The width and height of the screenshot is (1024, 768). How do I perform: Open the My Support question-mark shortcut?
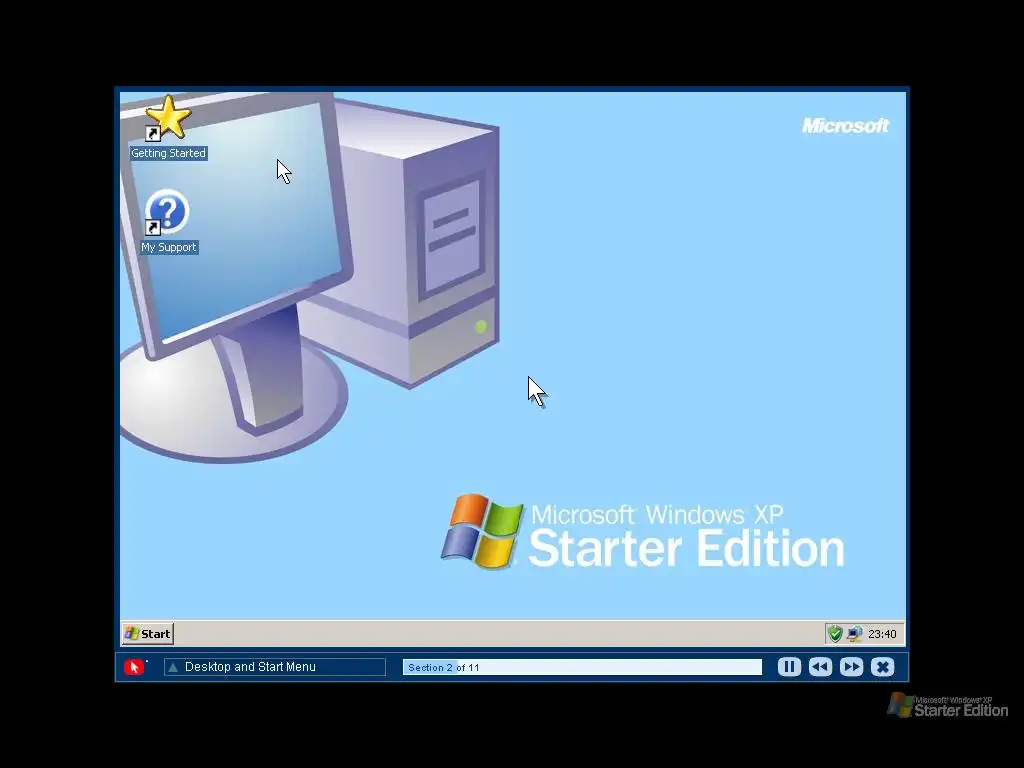pos(167,212)
